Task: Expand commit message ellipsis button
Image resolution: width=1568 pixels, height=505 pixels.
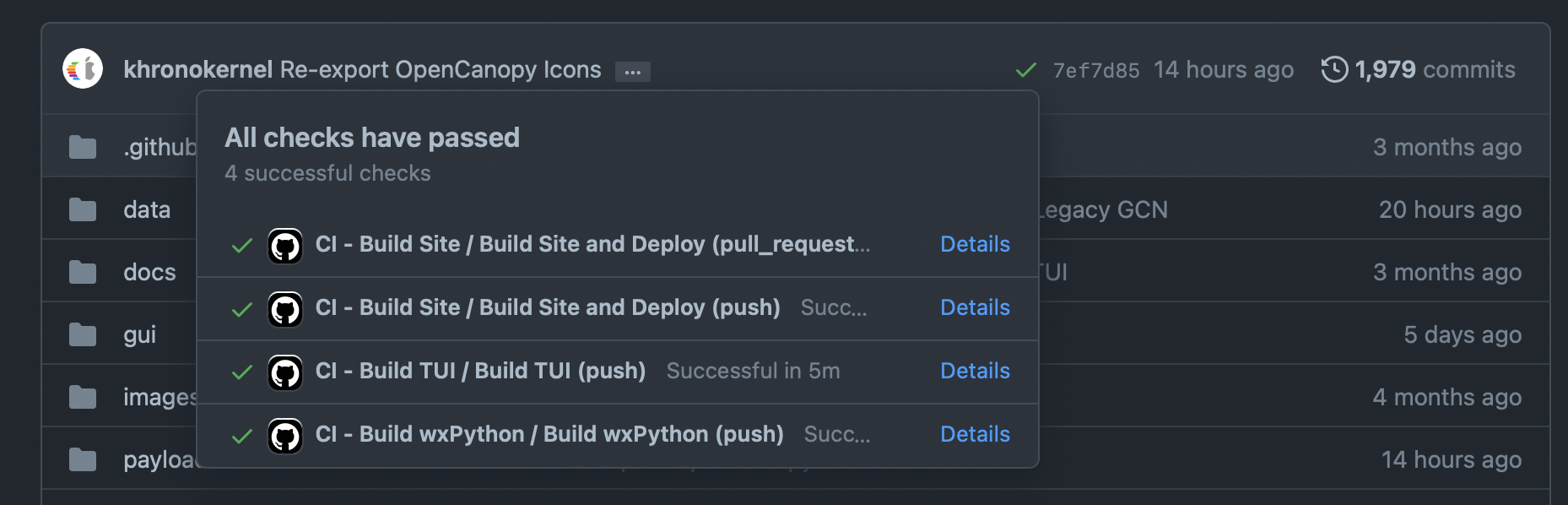Action: (x=632, y=72)
